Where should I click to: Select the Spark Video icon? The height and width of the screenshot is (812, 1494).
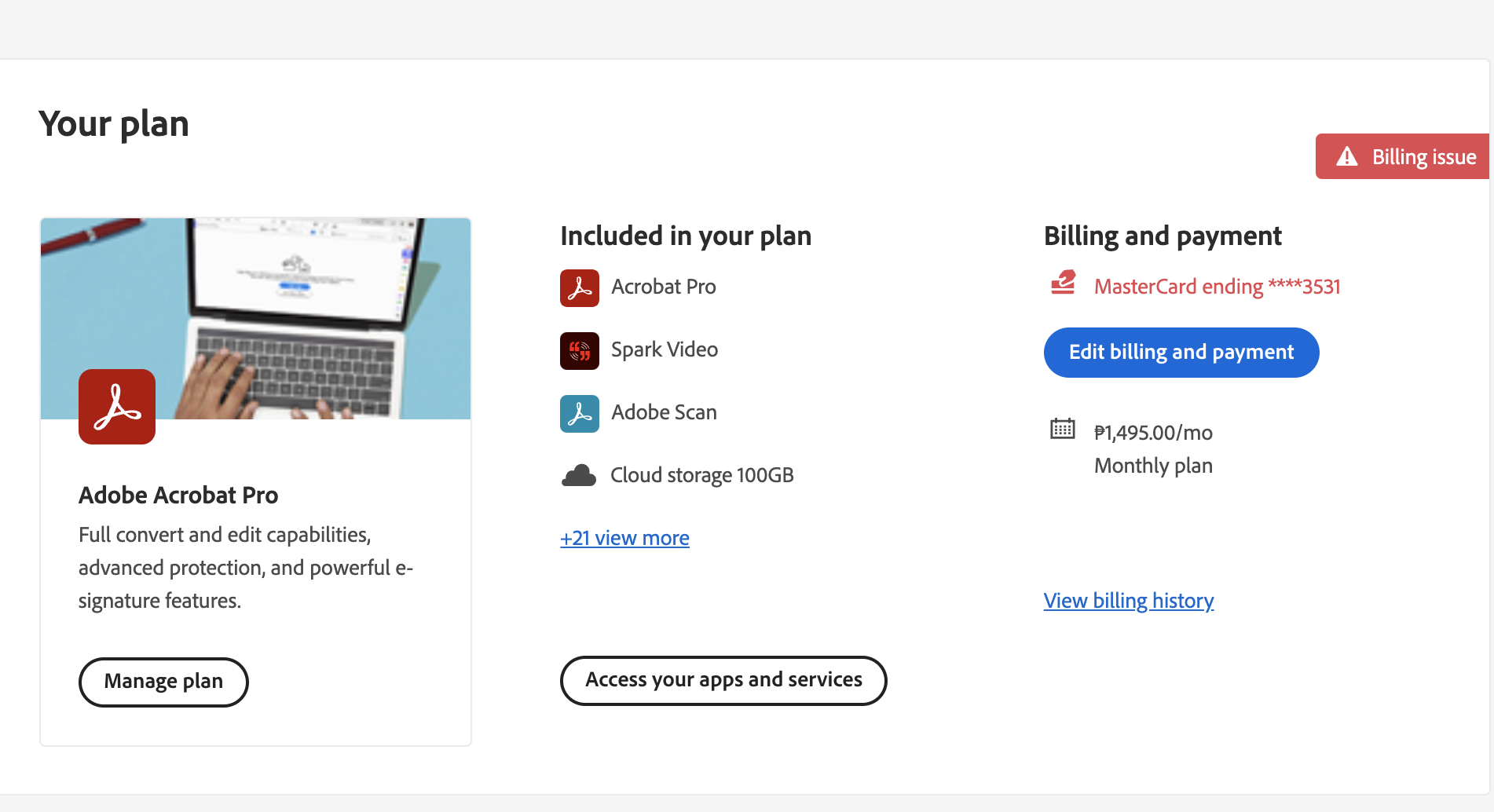click(579, 350)
